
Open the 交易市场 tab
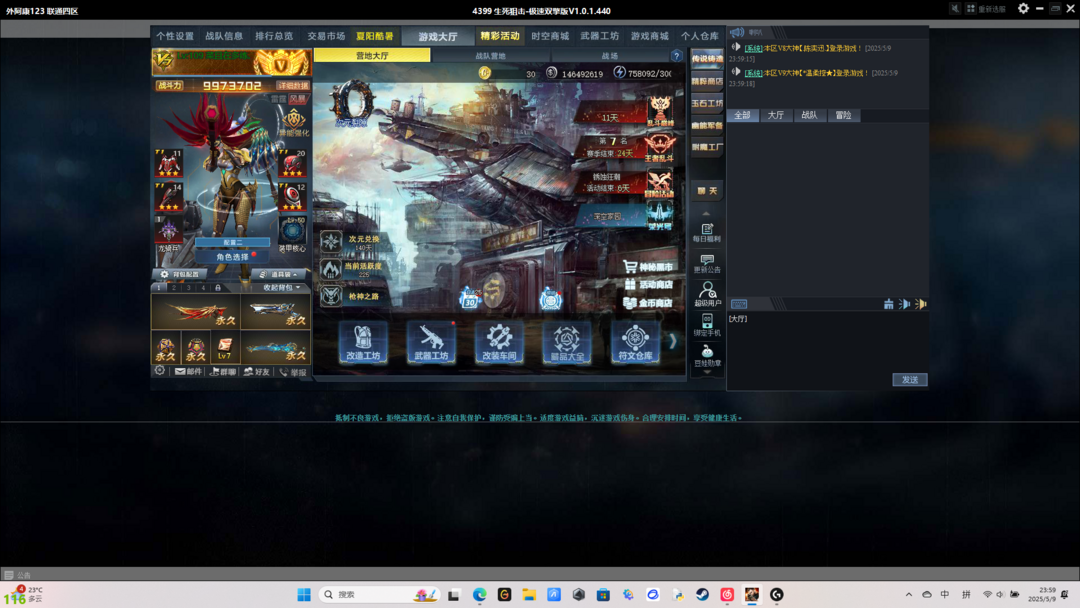point(326,36)
